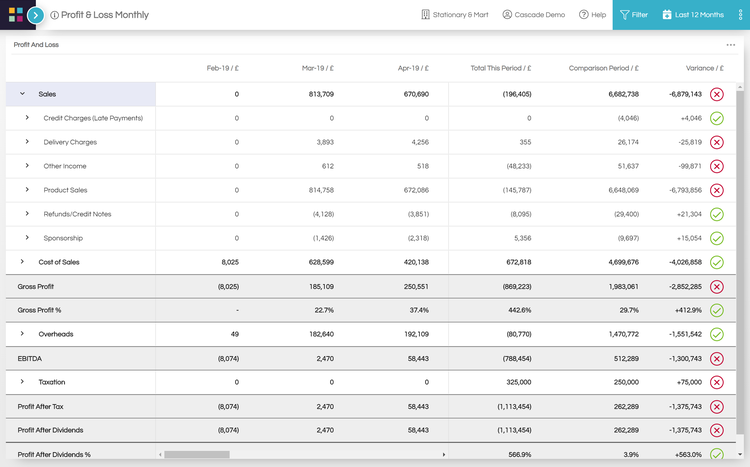Click the Filter button
The image size is (750, 467).
coord(634,15)
